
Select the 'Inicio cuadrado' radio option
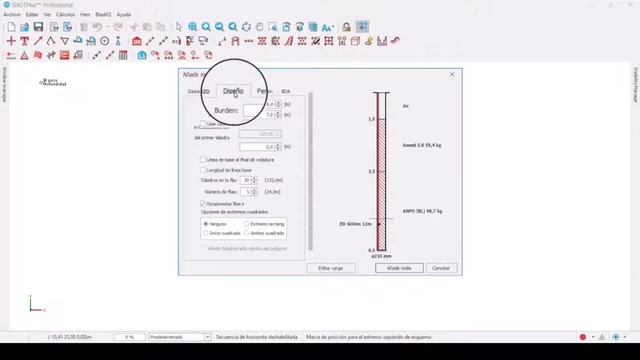[206, 233]
